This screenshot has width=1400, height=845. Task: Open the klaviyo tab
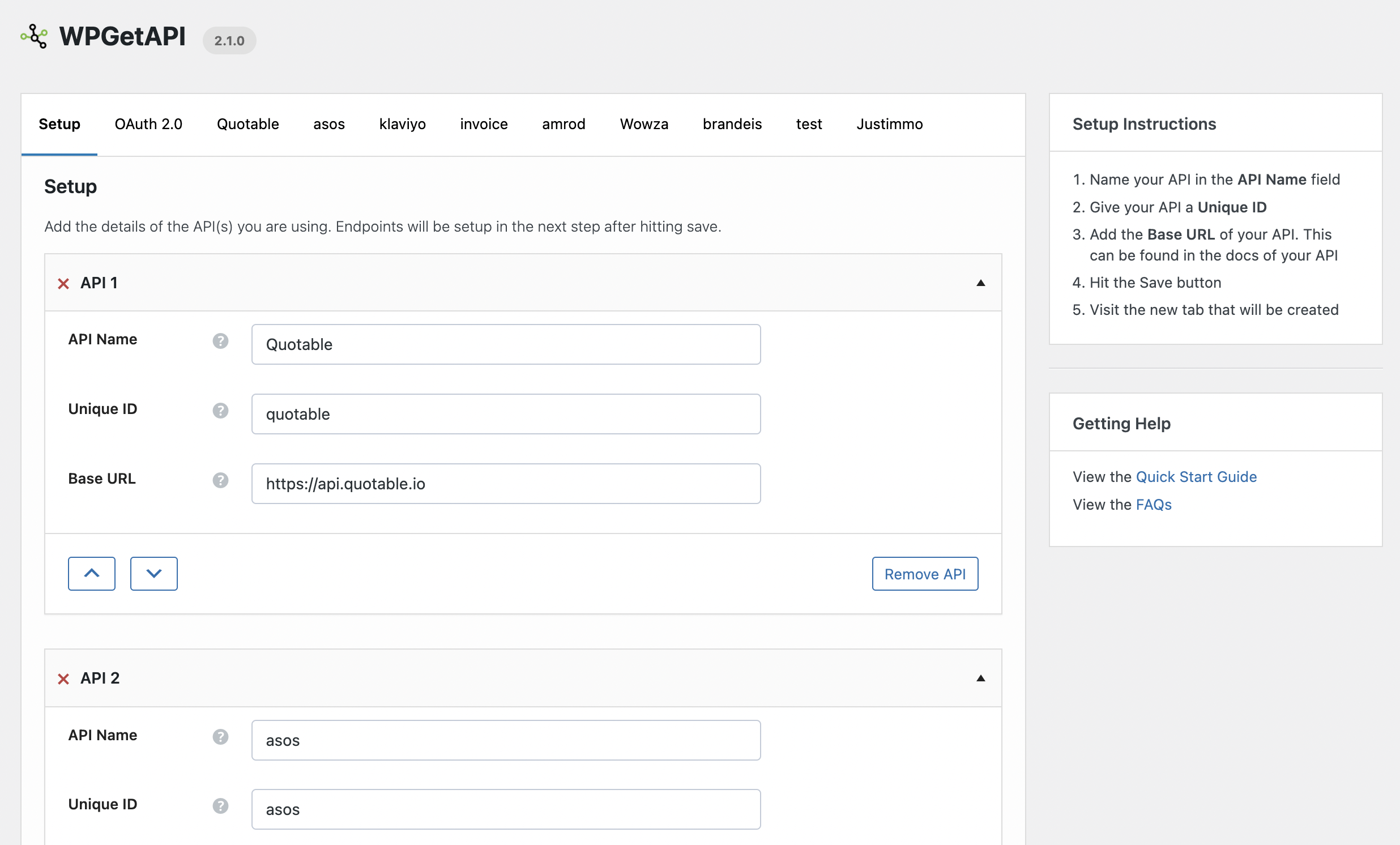402,124
